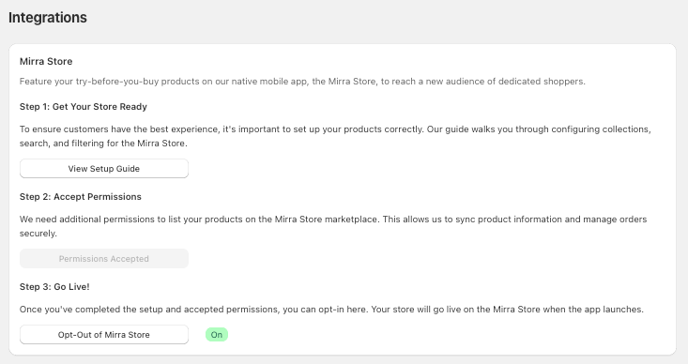This screenshot has height=364, width=688.
Task: Select the Integrations page heading
Action: [48, 18]
